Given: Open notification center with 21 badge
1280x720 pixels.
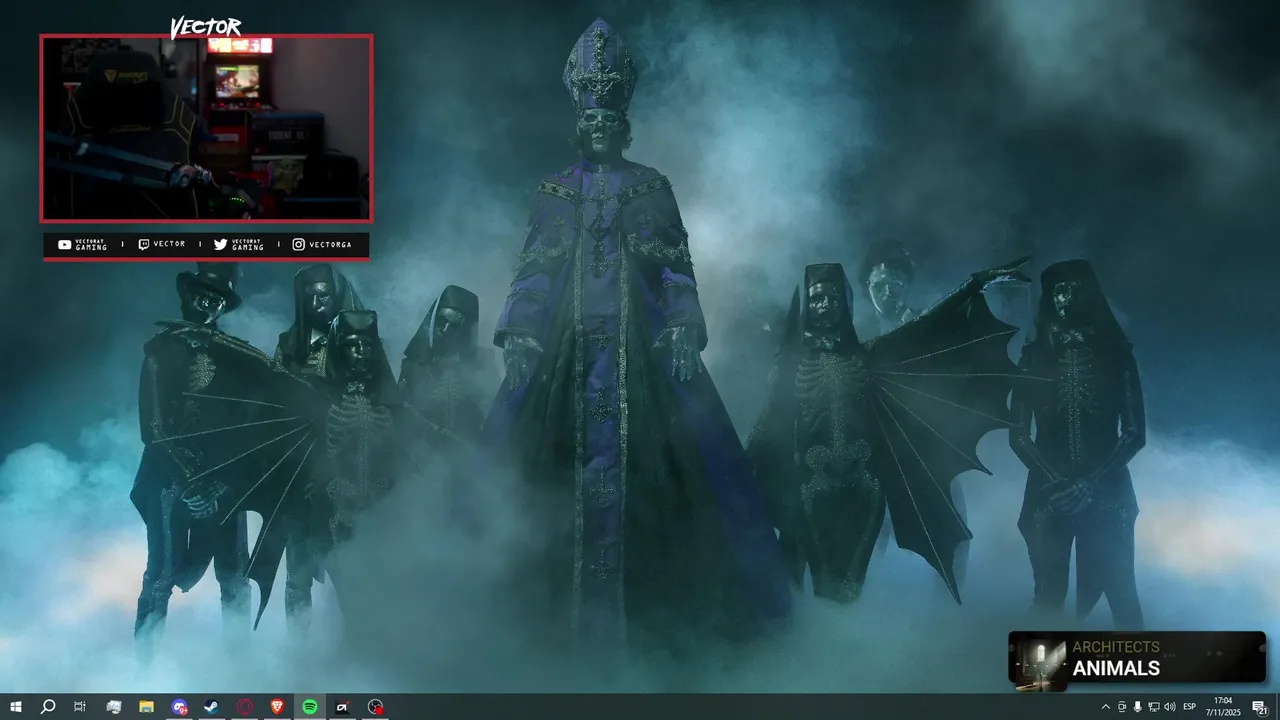Looking at the screenshot, I should click(1260, 707).
